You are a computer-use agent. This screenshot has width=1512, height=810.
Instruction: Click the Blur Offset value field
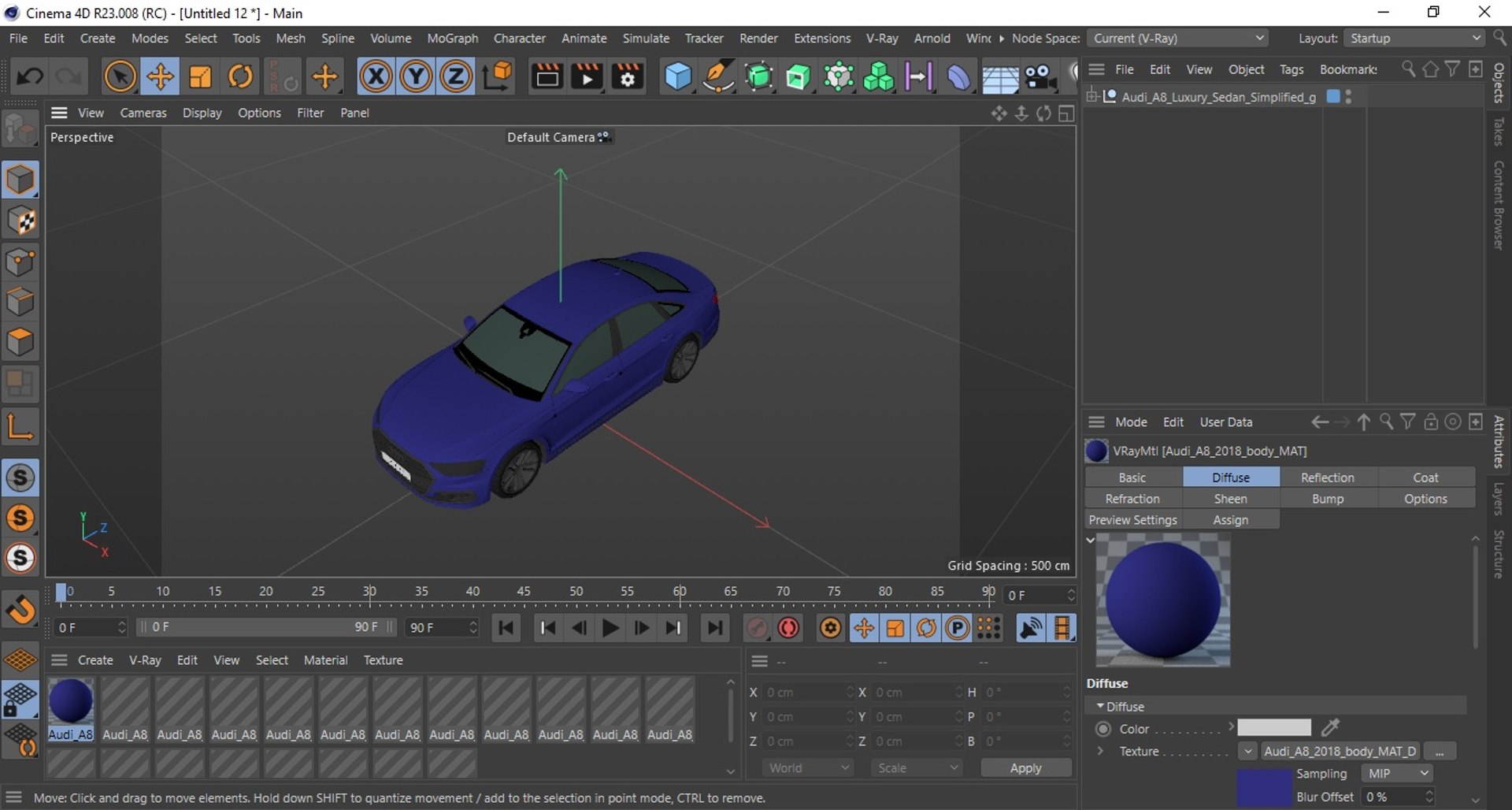[1396, 797]
